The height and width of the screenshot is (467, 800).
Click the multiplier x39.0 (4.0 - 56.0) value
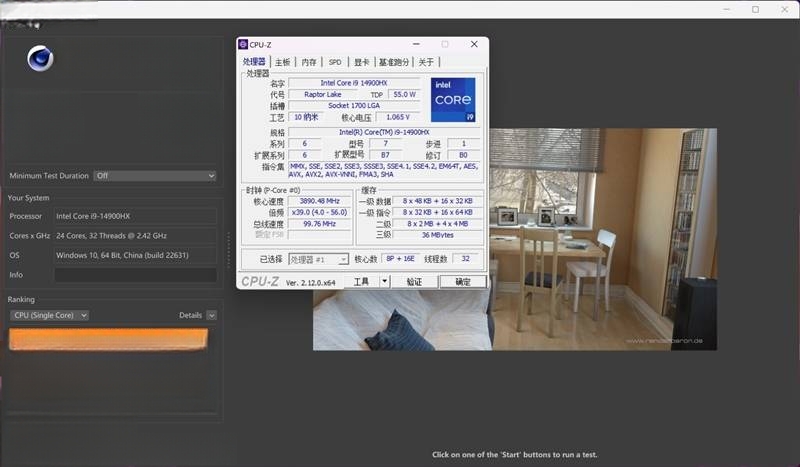[320, 212]
